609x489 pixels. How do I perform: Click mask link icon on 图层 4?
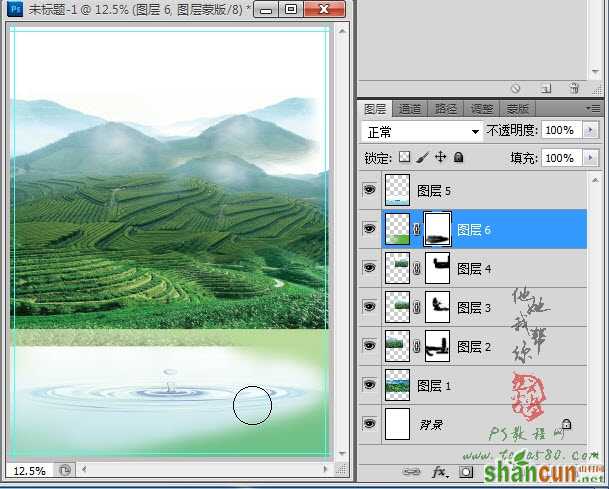[x=417, y=268]
